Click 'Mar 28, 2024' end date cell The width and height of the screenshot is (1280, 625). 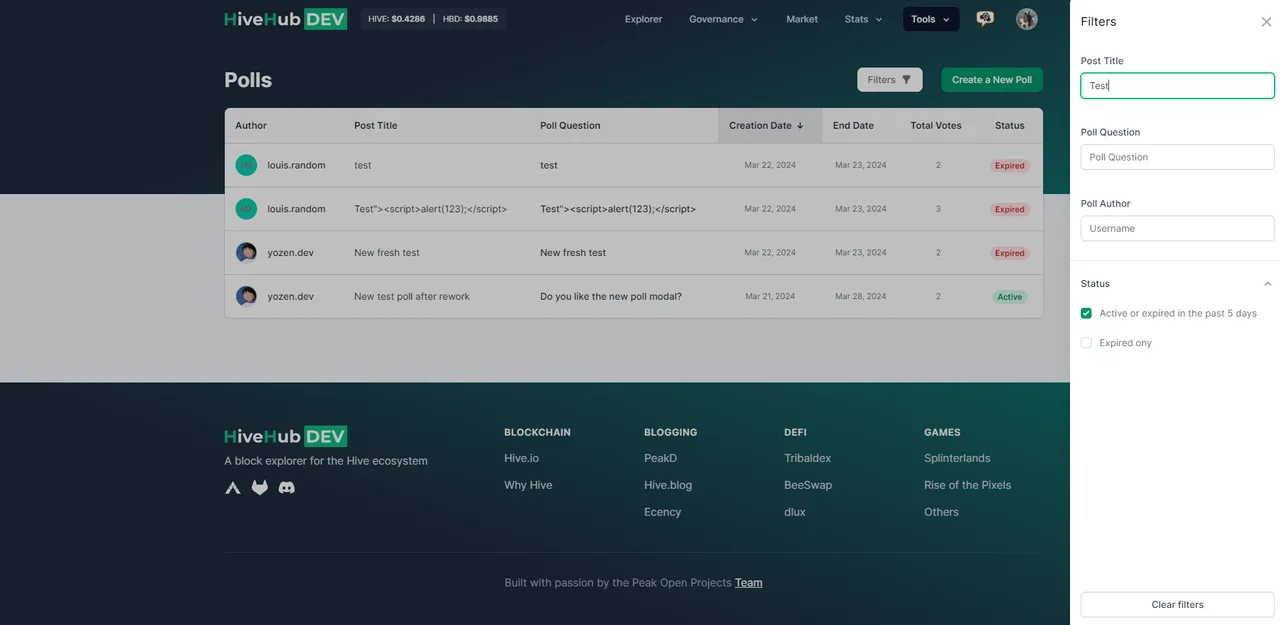click(861, 297)
